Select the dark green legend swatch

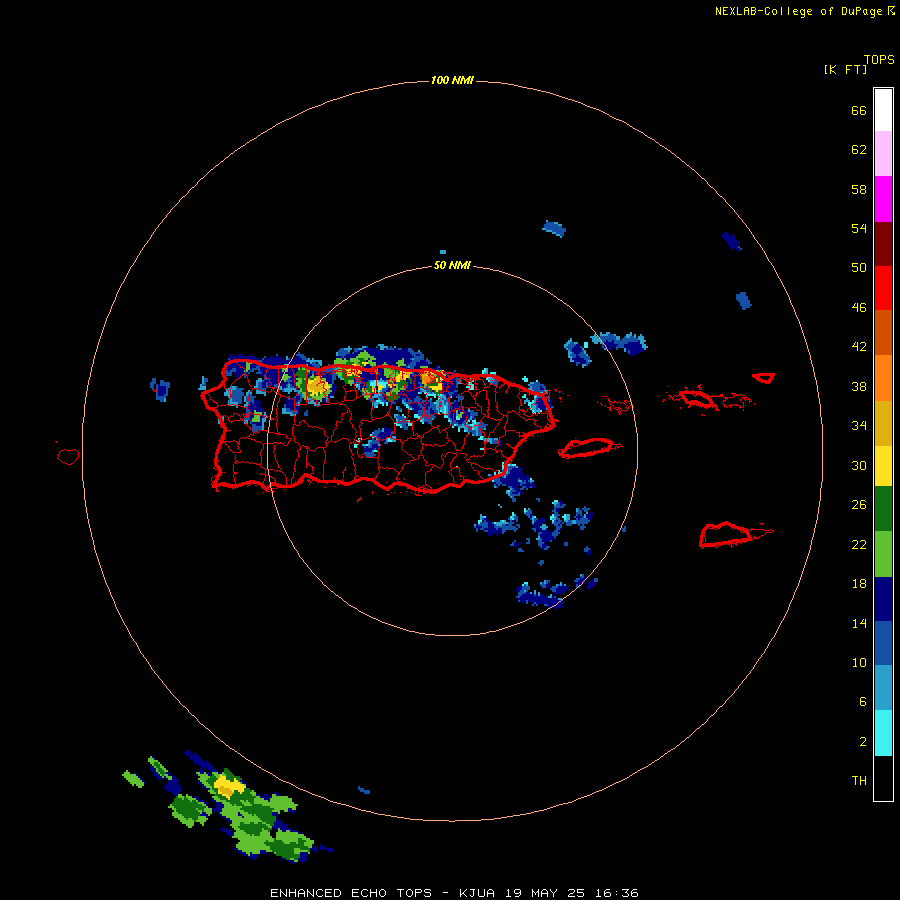tap(883, 509)
